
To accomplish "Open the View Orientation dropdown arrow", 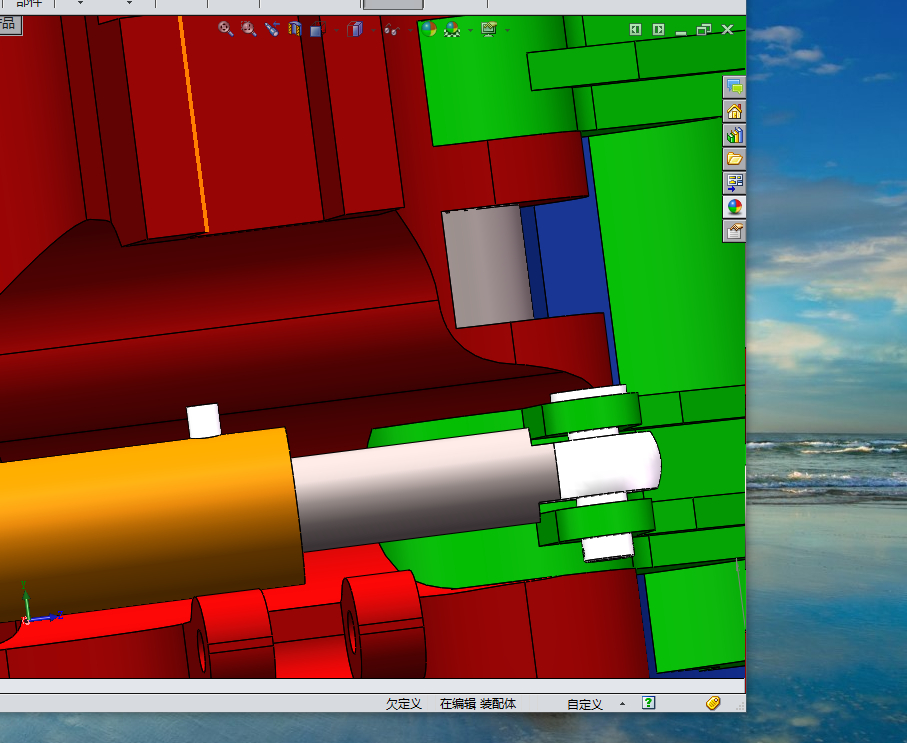I will (337, 30).
